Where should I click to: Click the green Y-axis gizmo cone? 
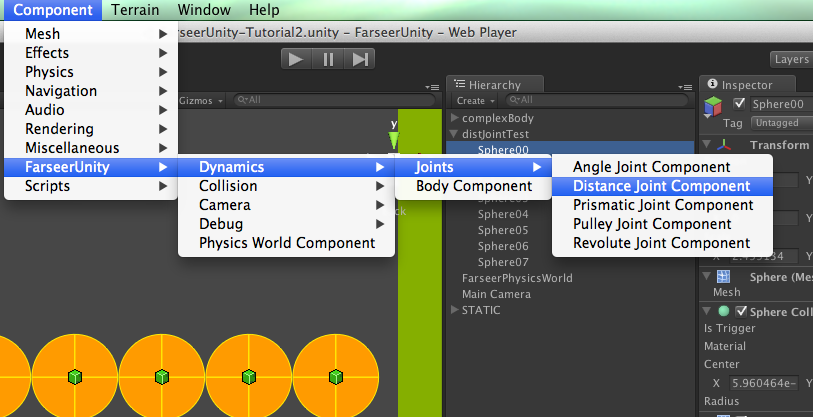tap(394, 141)
